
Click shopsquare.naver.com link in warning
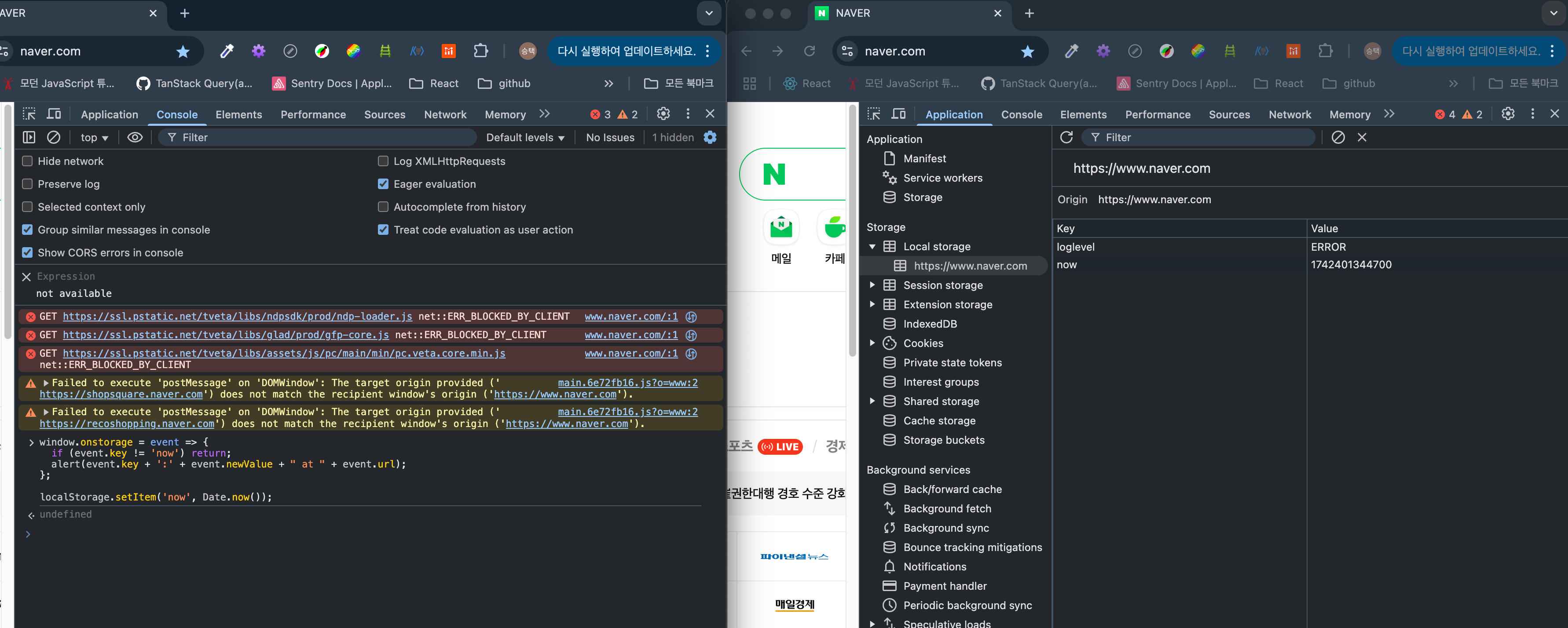121,394
